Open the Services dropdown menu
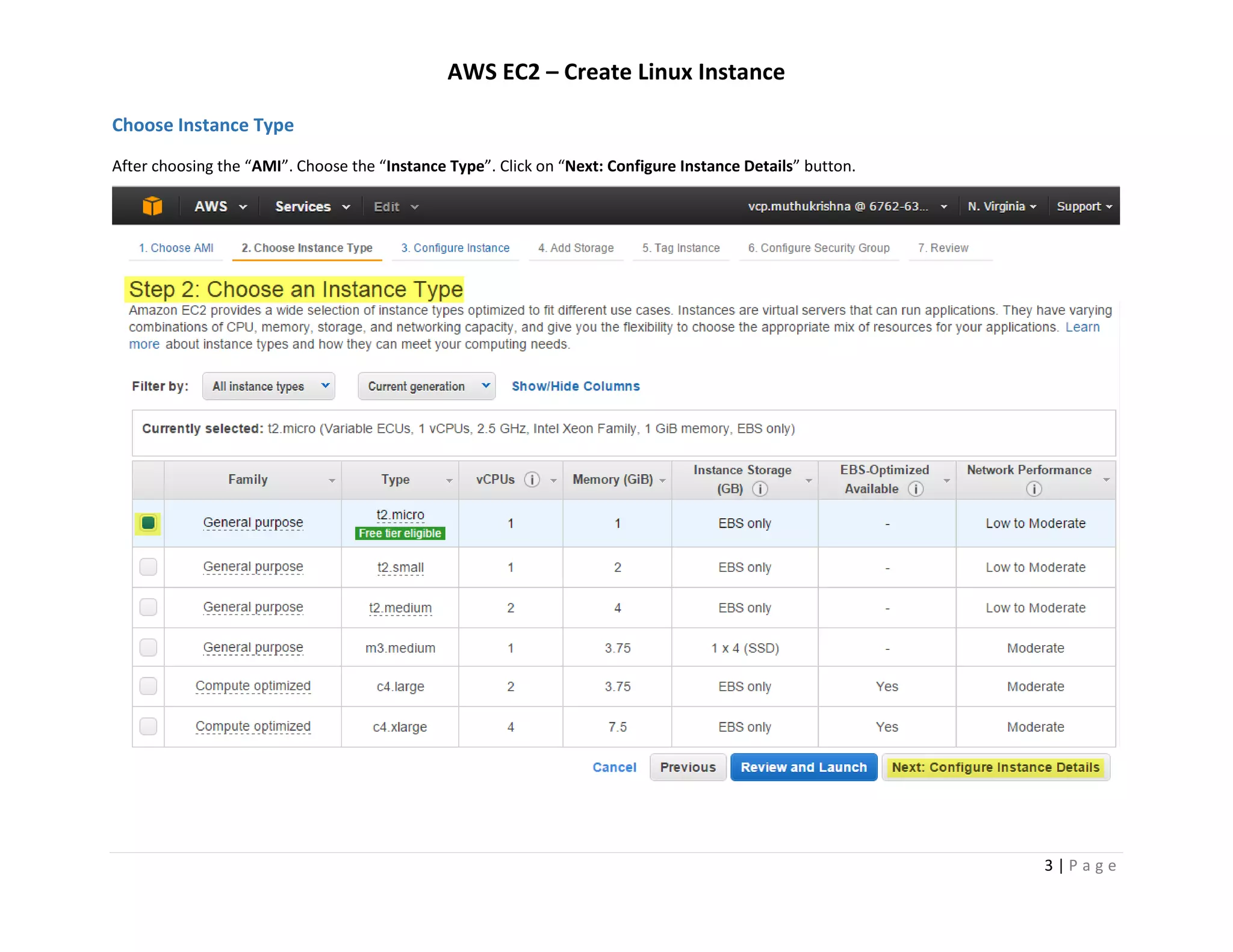 coord(312,206)
